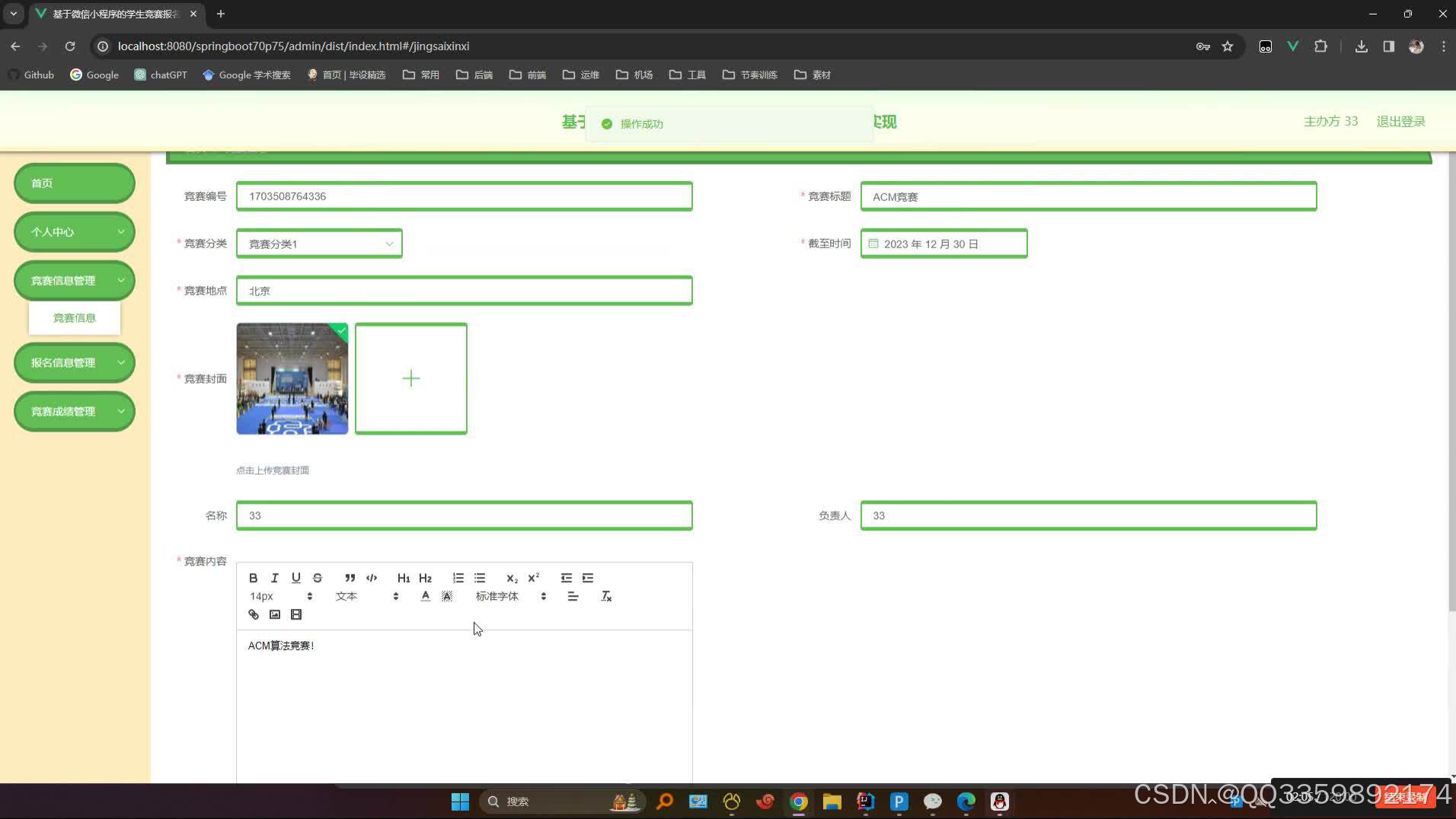
Task: Expand the 个人中心 sidebar menu
Action: tap(75, 231)
